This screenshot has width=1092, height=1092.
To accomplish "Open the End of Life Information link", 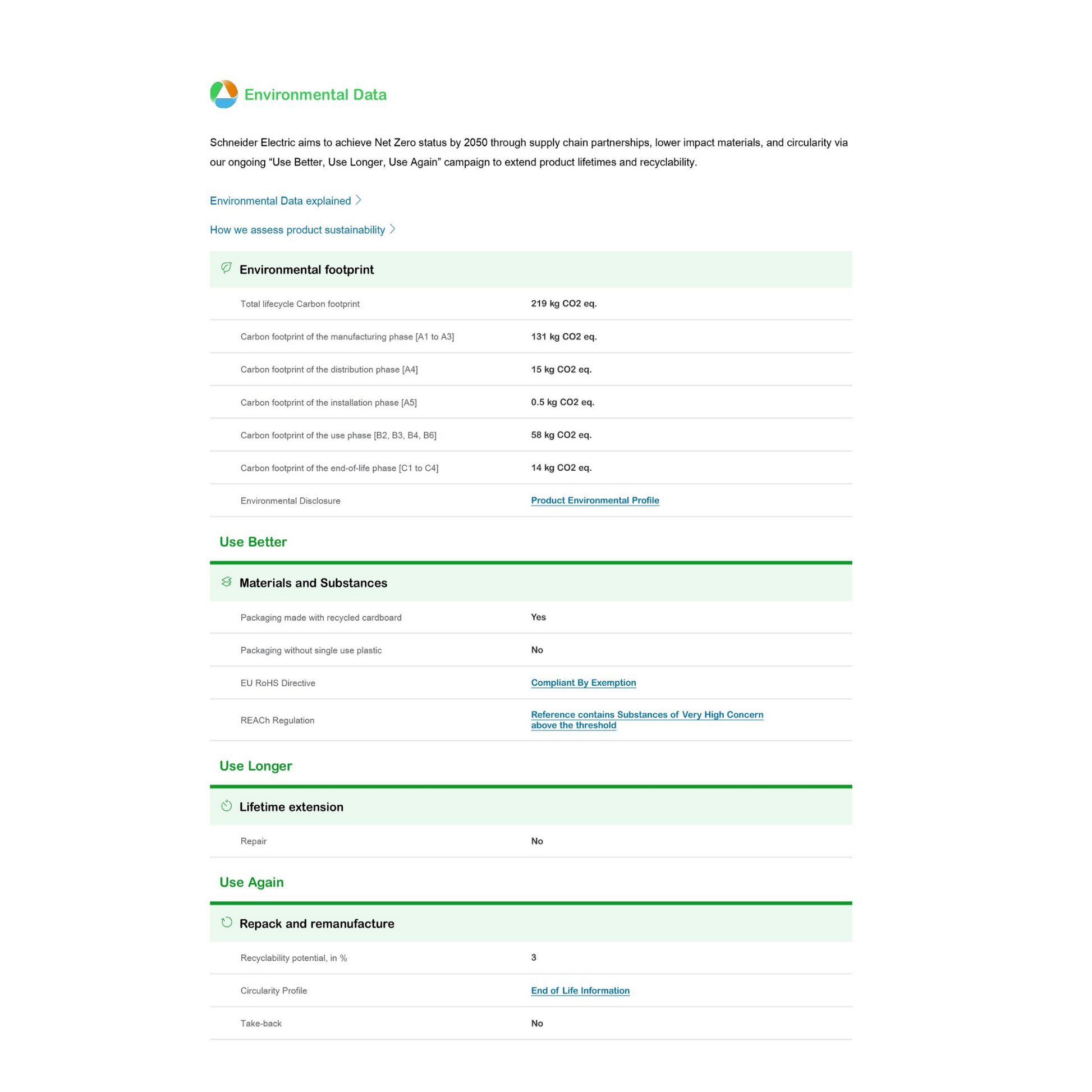I will click(x=580, y=991).
